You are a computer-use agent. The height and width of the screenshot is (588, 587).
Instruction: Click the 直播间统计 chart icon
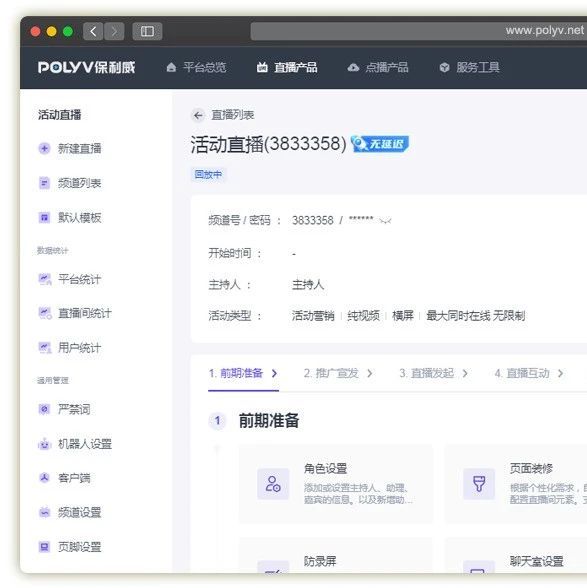tap(45, 314)
